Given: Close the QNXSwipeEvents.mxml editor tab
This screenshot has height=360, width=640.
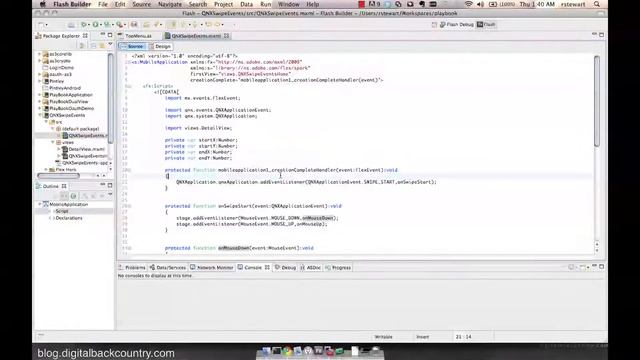Looking at the screenshot, I should (x=227, y=36).
